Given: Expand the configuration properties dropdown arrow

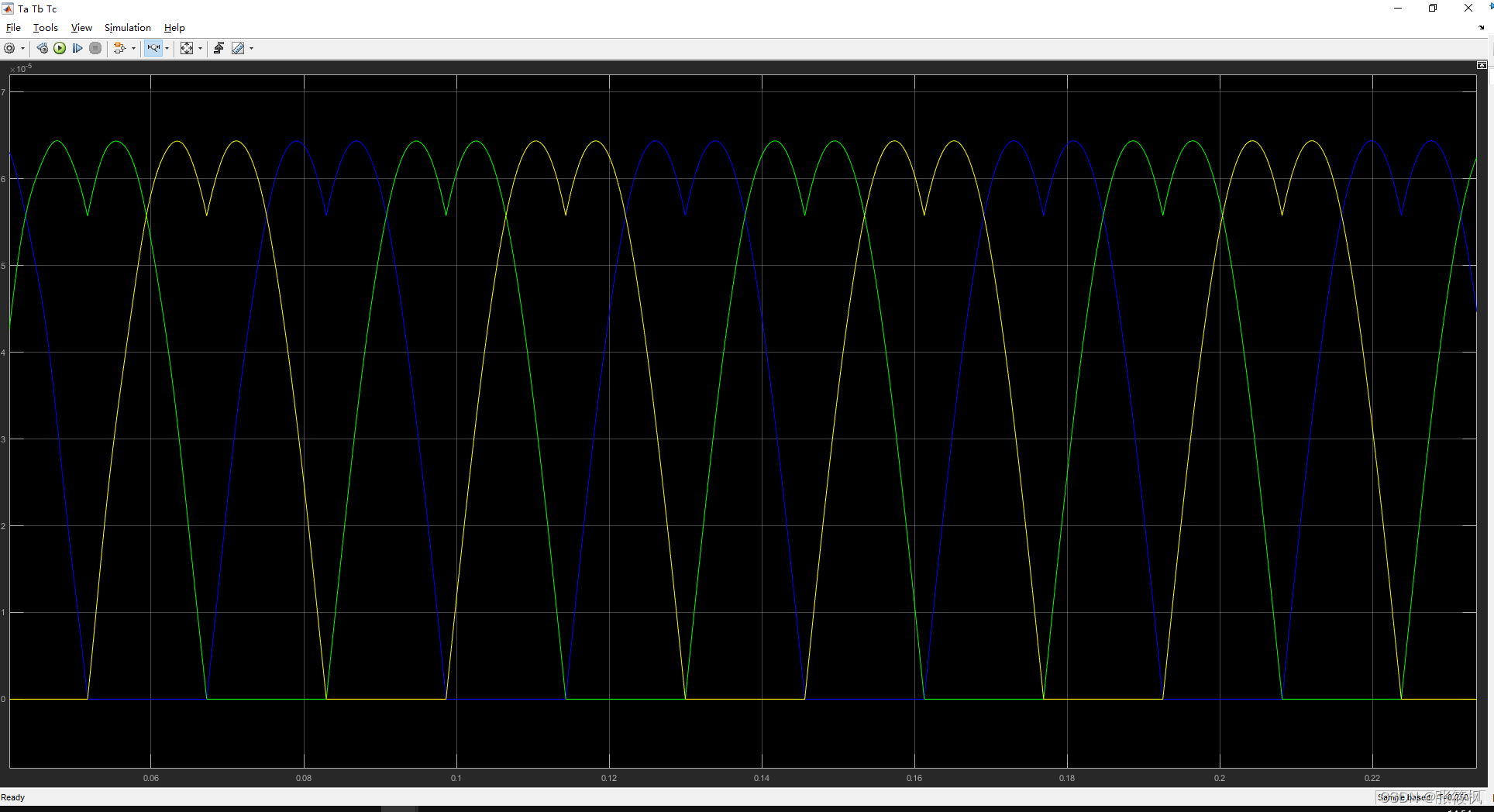Looking at the screenshot, I should (22, 48).
